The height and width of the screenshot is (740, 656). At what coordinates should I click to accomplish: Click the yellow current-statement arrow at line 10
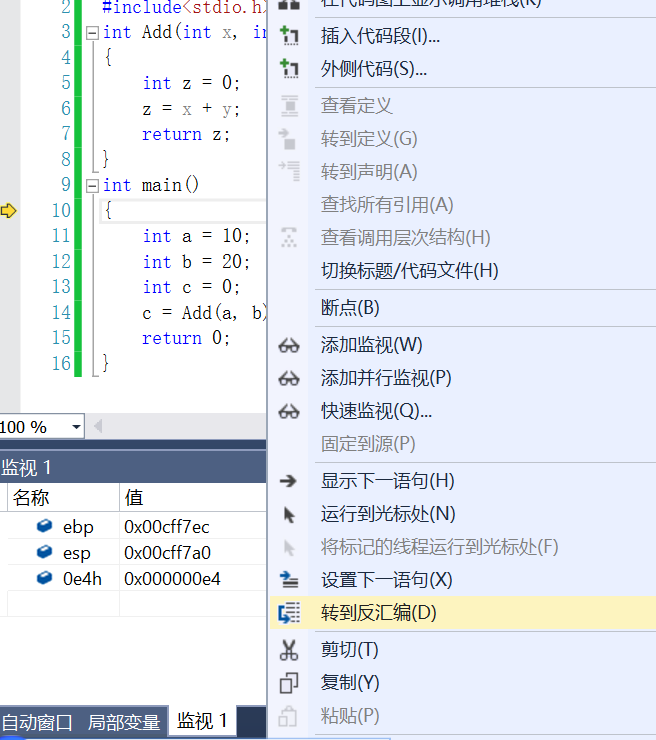[x=8, y=210]
